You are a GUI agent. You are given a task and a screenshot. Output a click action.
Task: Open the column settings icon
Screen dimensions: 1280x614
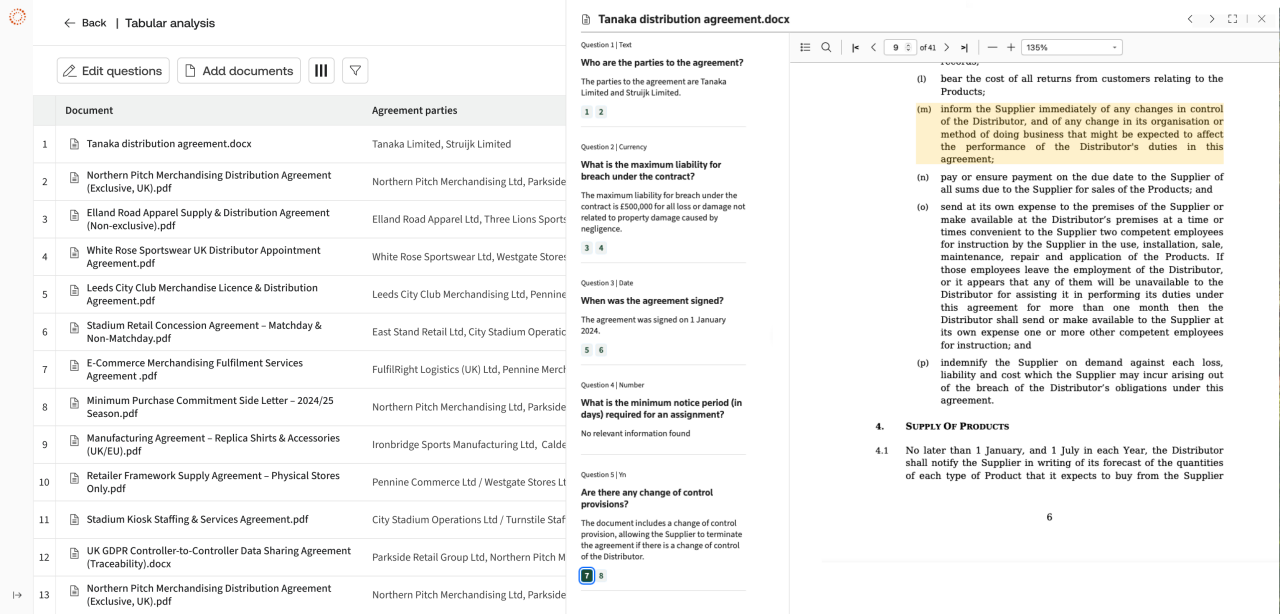point(321,71)
